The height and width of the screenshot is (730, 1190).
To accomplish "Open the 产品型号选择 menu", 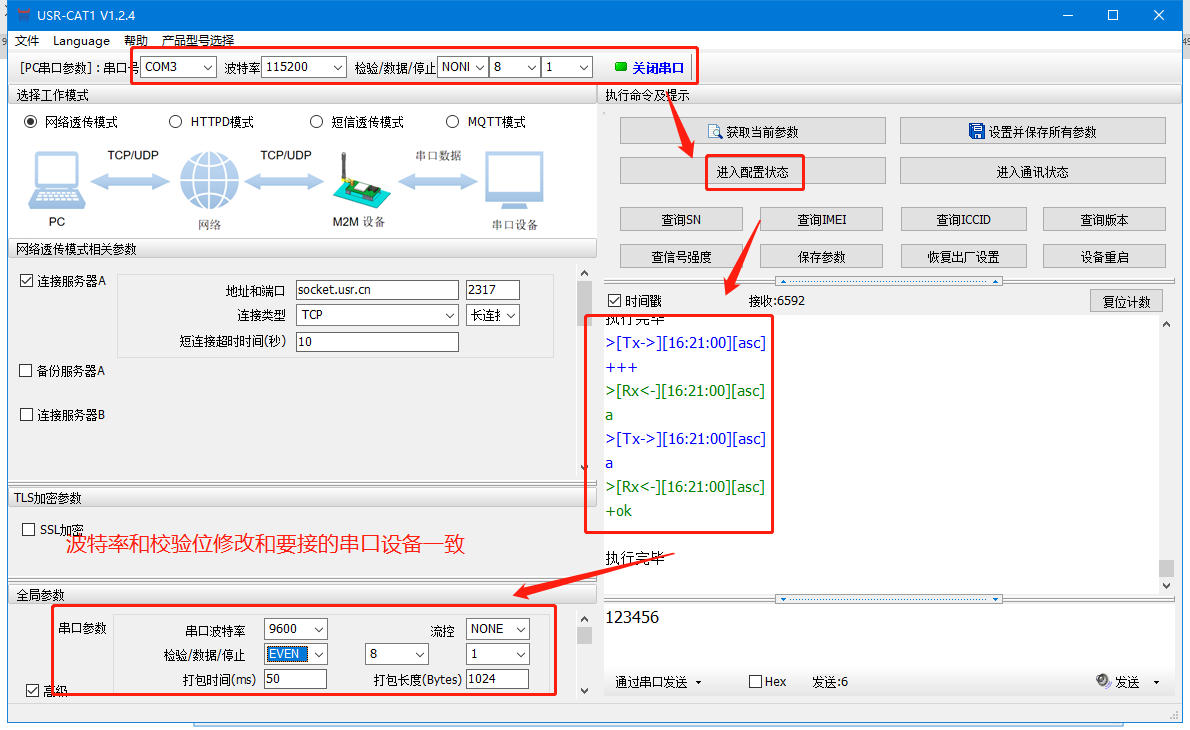I will pos(198,41).
